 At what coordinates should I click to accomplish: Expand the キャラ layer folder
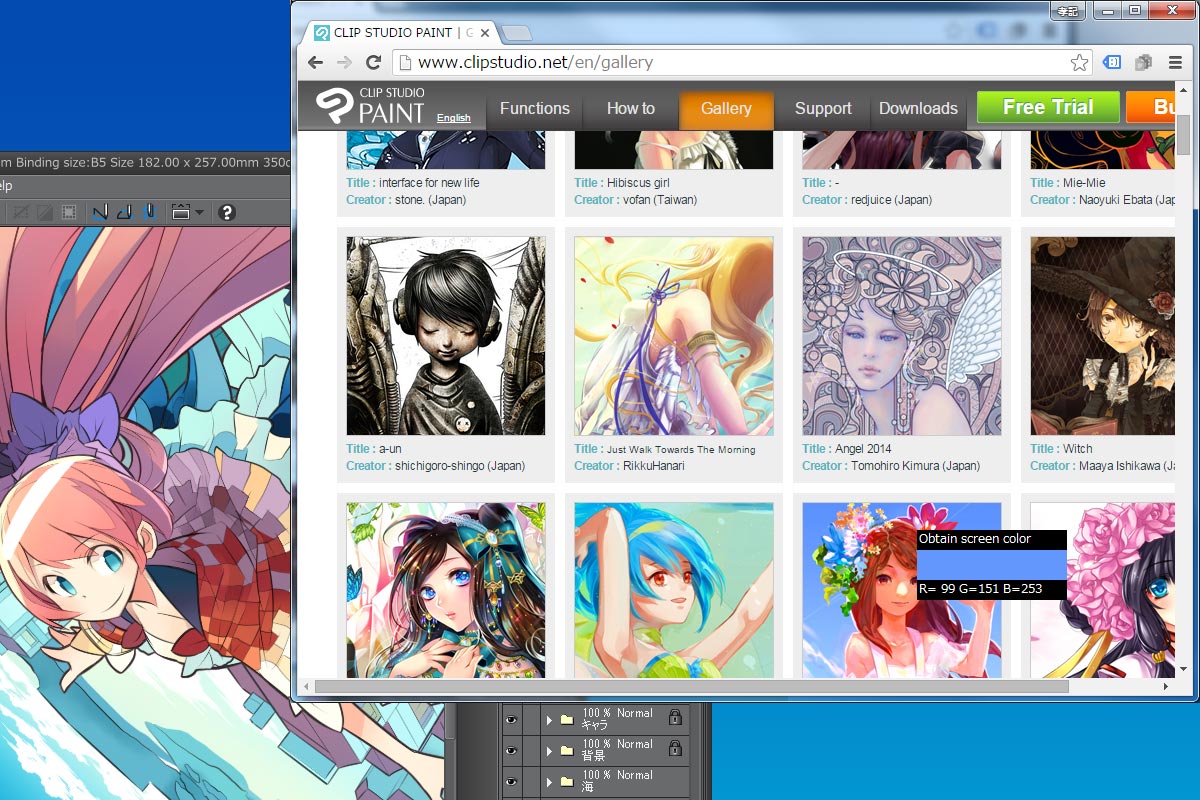pyautogui.click(x=549, y=719)
